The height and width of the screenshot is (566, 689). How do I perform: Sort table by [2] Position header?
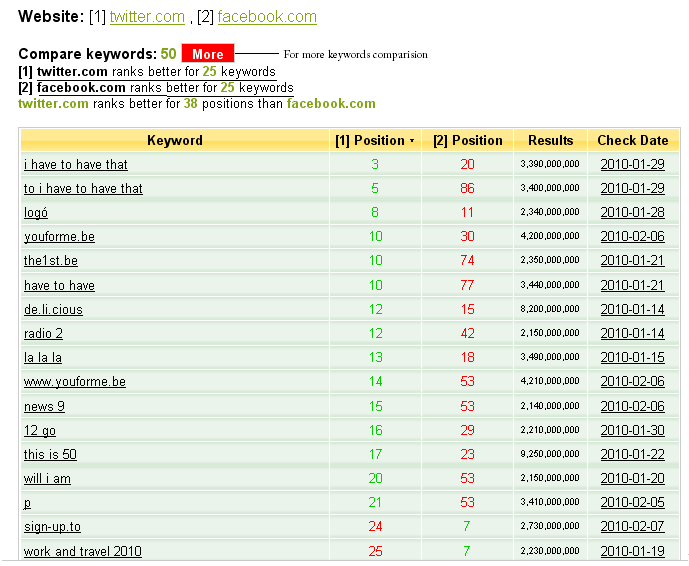[468, 140]
